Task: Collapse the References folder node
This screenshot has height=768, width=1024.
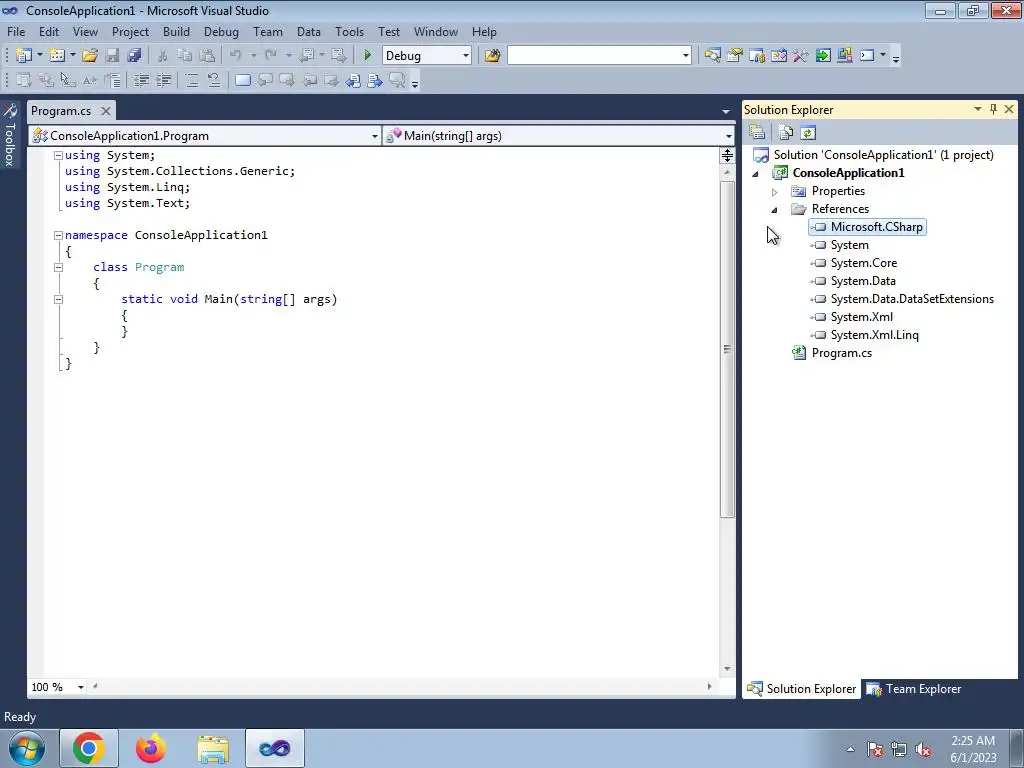Action: (775, 210)
